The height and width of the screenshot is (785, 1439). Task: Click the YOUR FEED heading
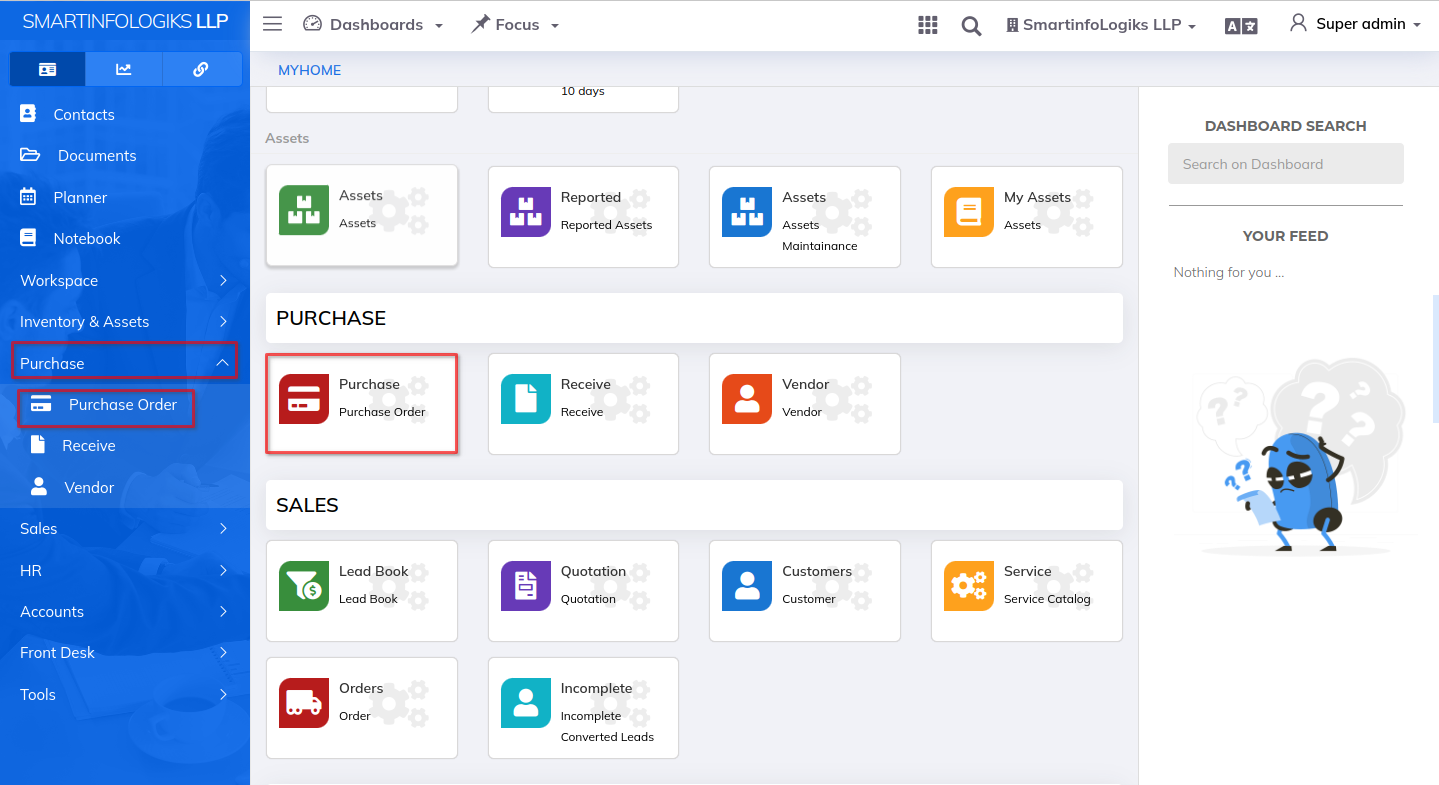point(1285,236)
